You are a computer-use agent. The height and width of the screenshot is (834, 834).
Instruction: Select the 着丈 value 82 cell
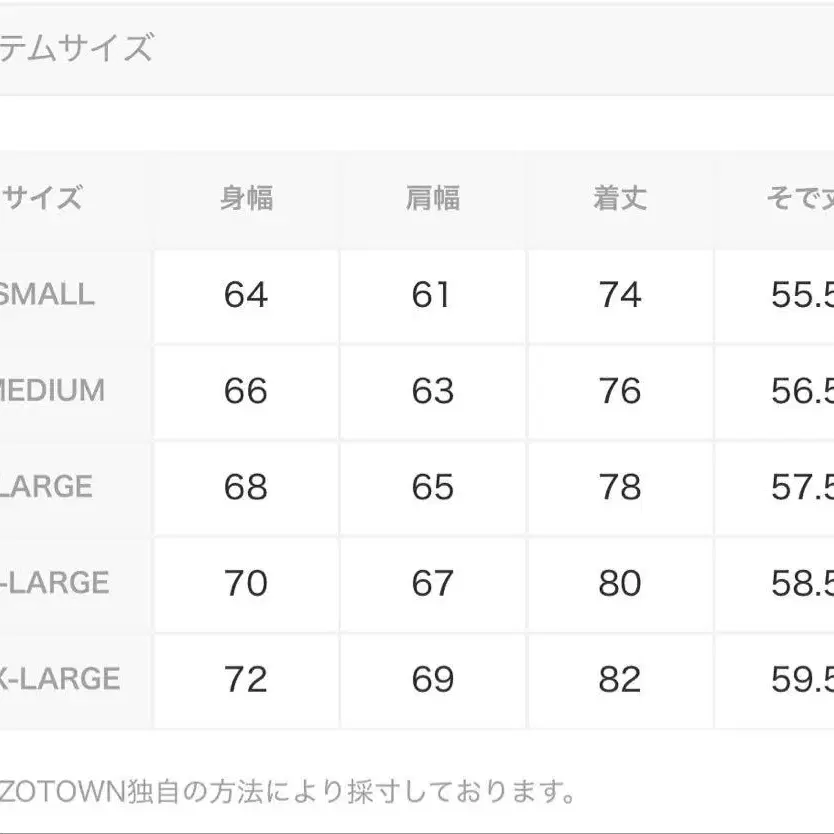(620, 680)
